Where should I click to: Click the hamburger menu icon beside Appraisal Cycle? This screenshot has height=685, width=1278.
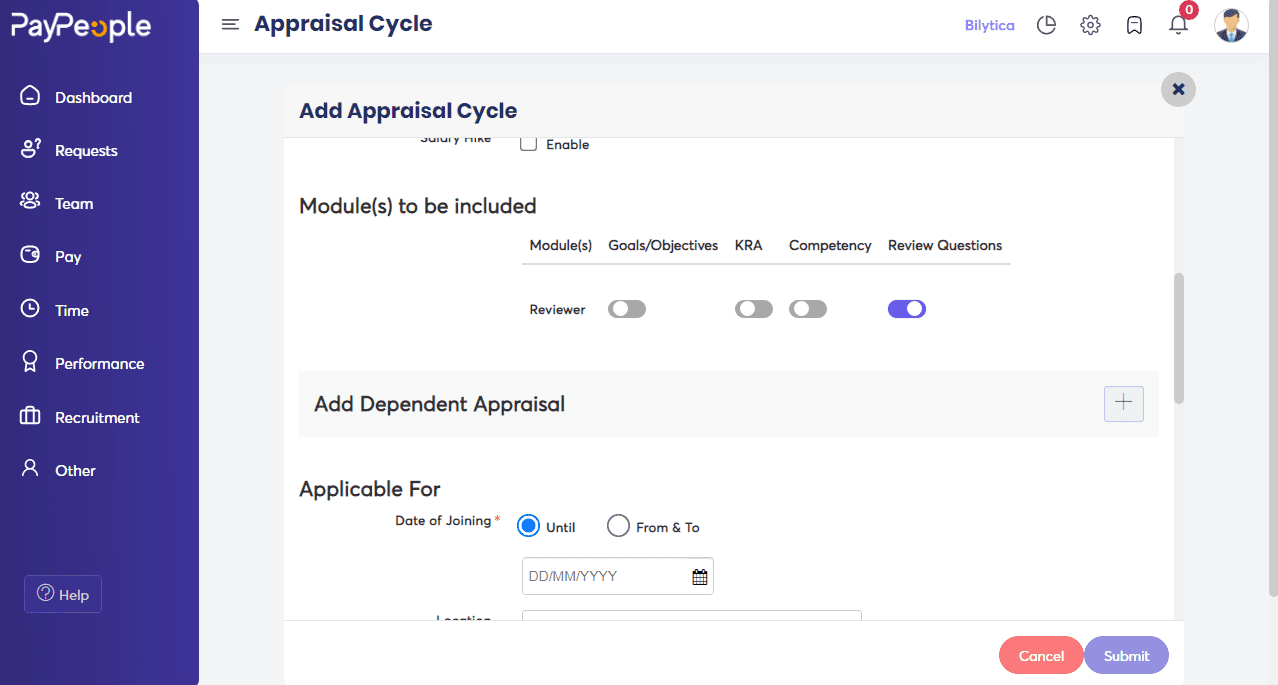(230, 25)
